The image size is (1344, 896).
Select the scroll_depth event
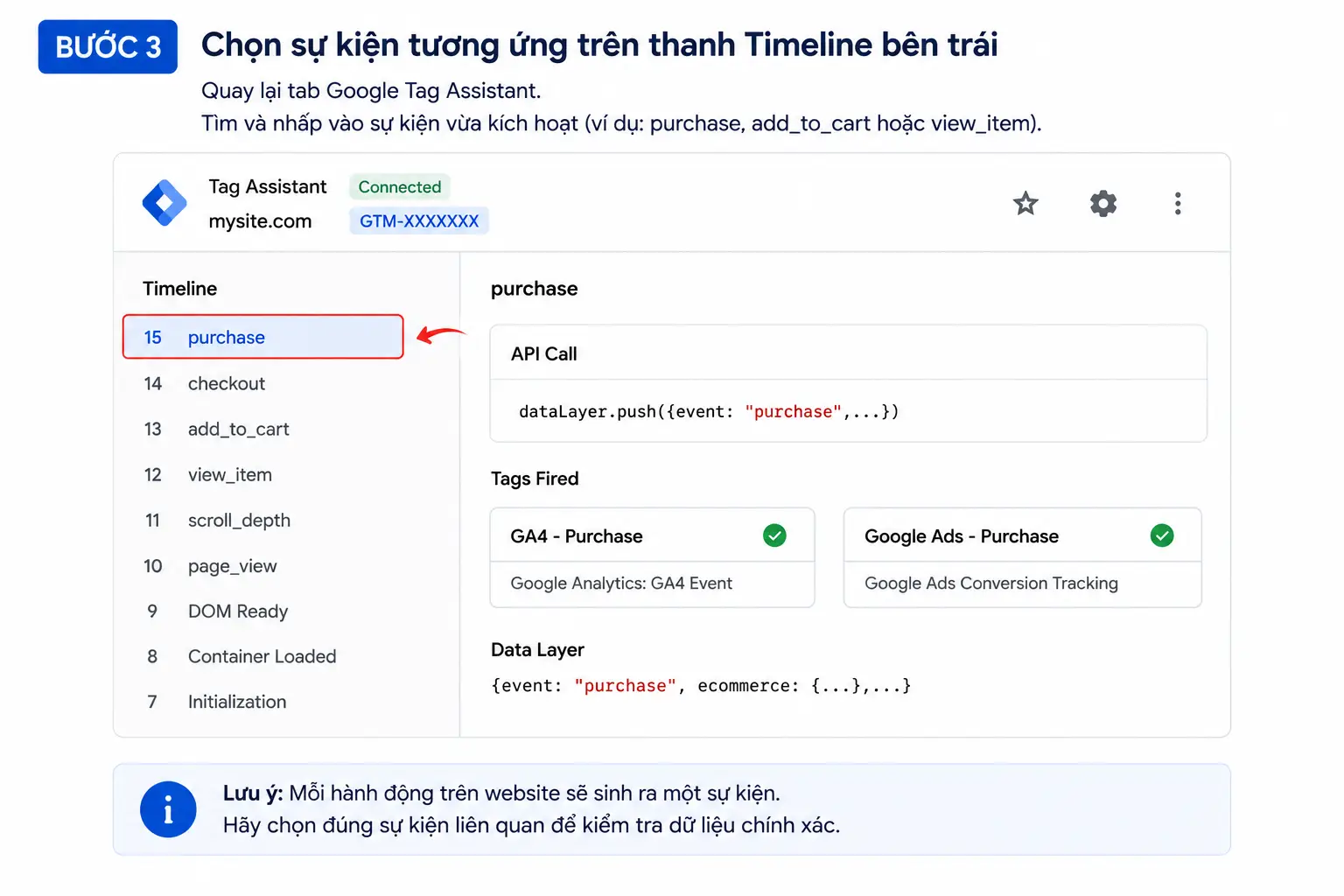pyautogui.click(x=262, y=520)
